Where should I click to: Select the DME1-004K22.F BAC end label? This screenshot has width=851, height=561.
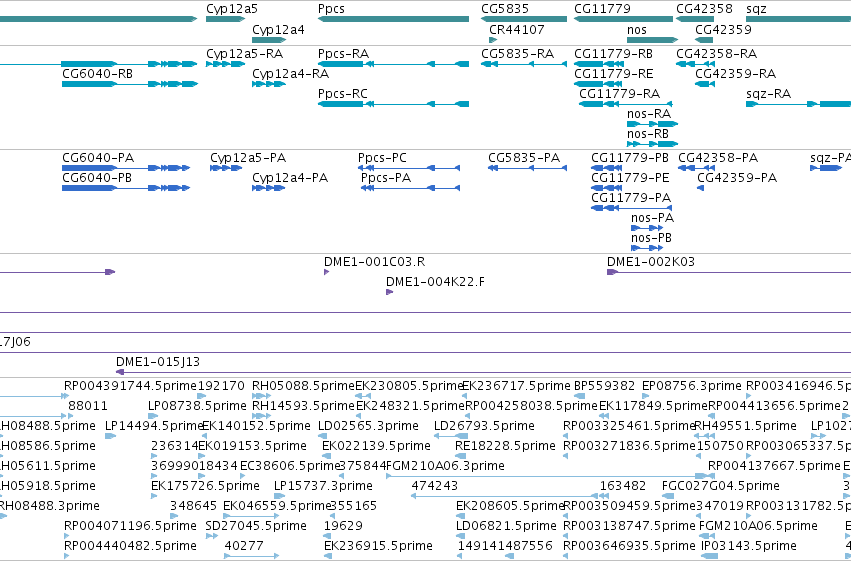[x=435, y=282]
